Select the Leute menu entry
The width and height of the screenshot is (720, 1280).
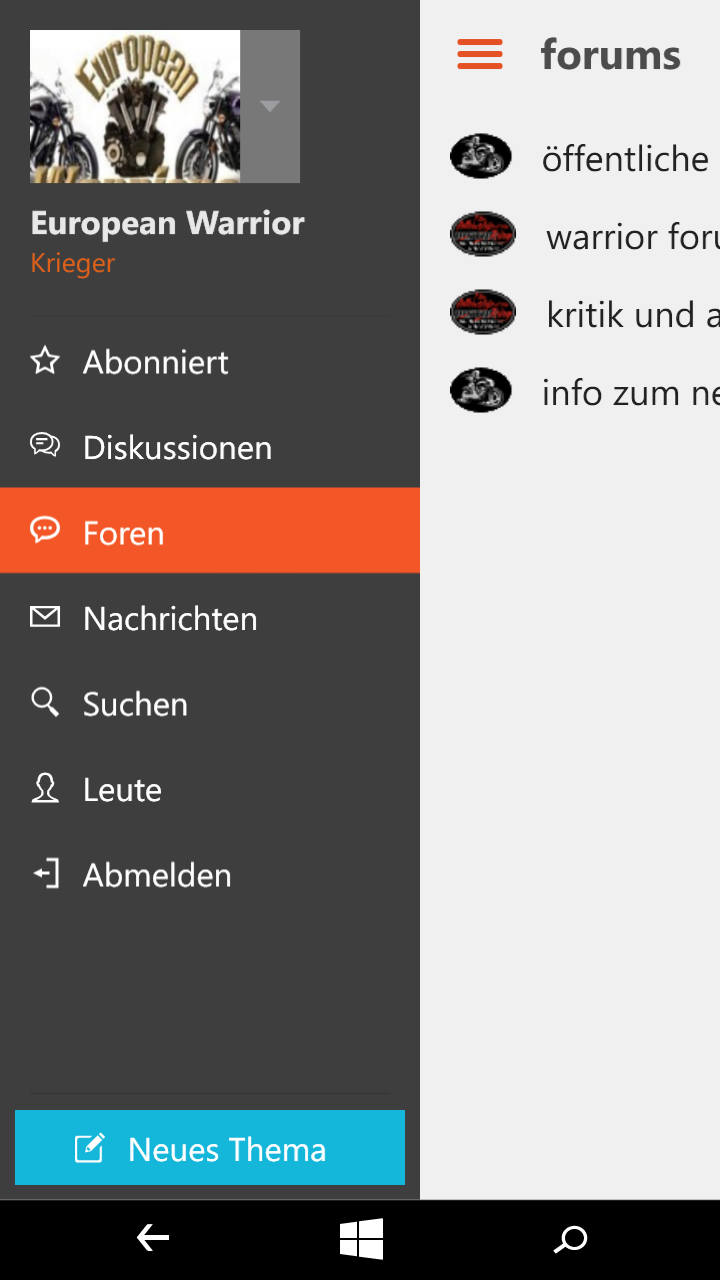(x=122, y=790)
